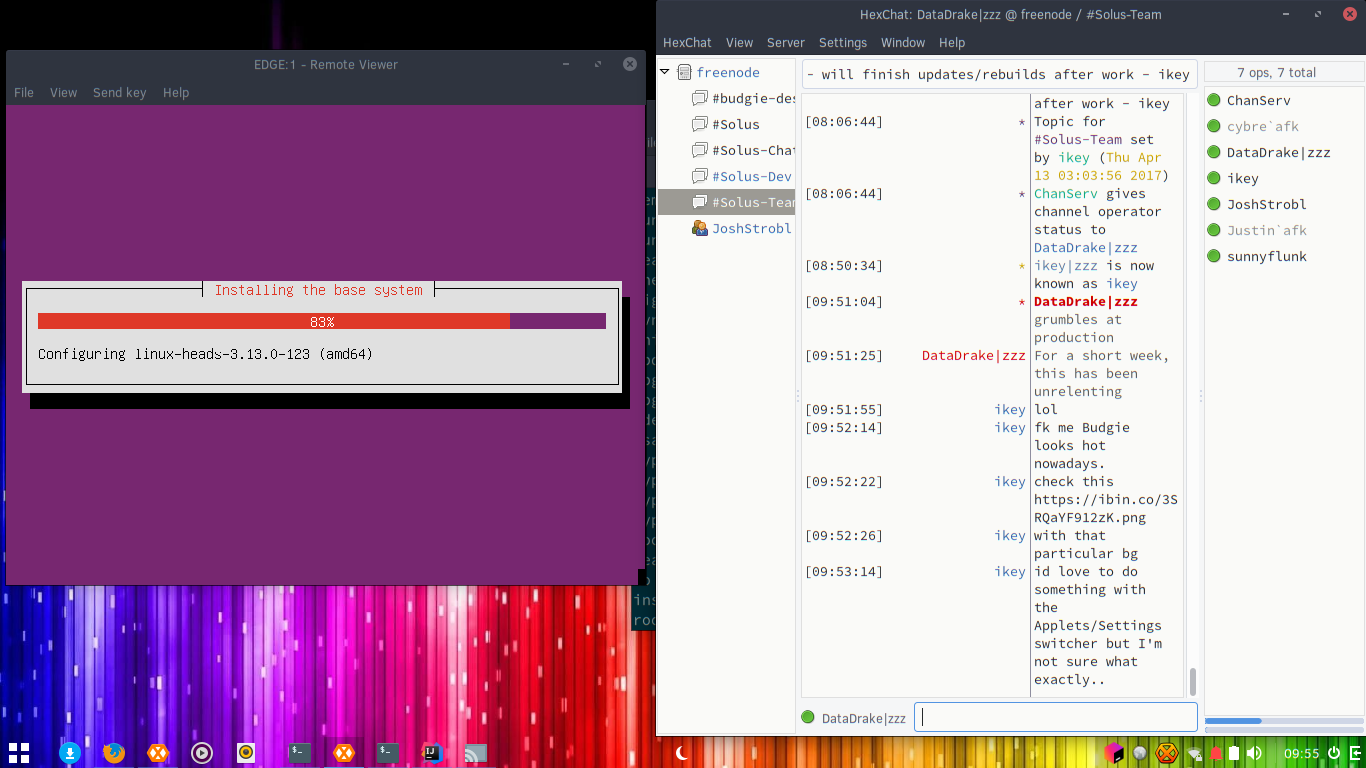Screen dimensions: 1366x768
Task: Click the battery indicator in tray
Action: [x=1235, y=753]
